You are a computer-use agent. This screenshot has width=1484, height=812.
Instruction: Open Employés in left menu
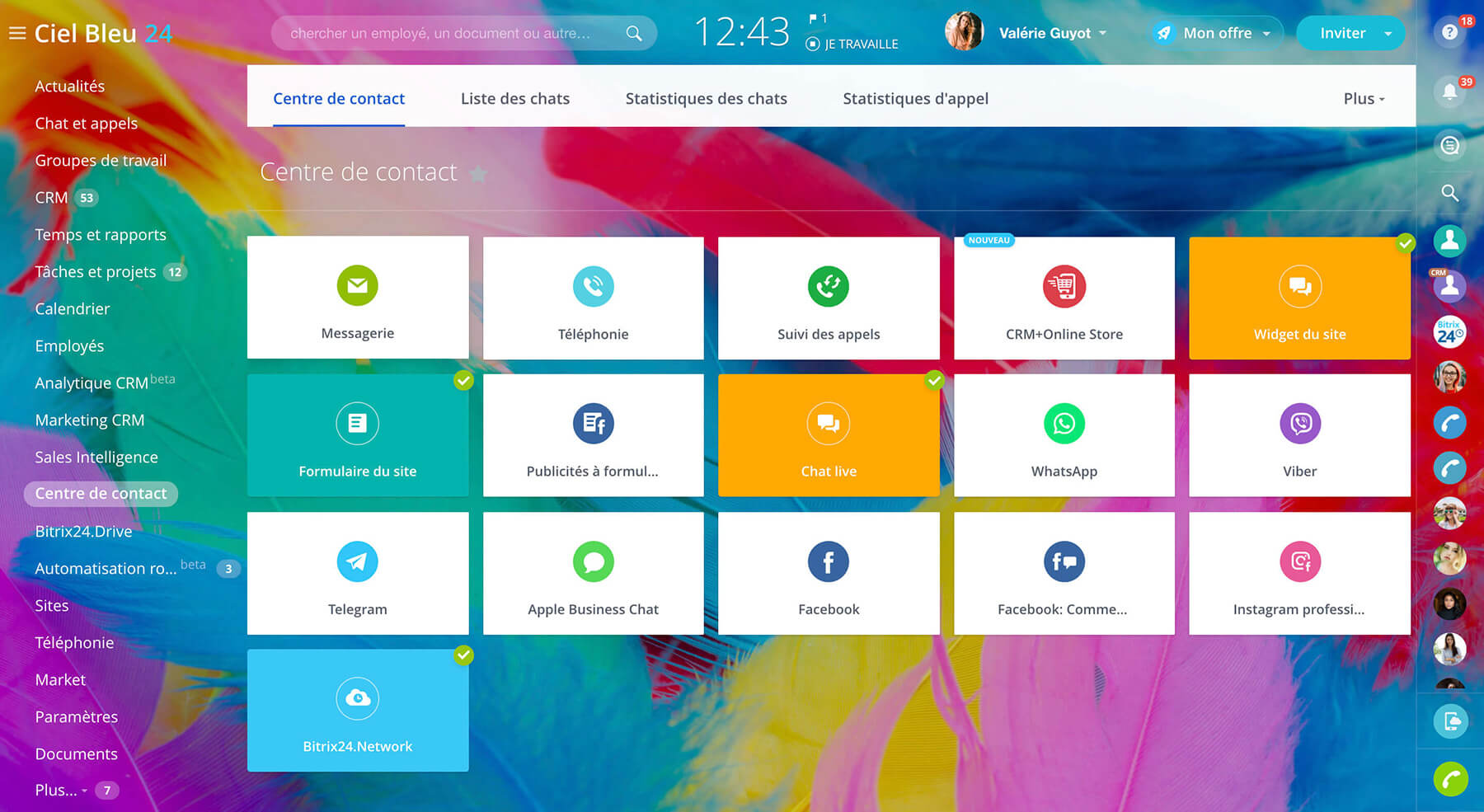tap(69, 345)
